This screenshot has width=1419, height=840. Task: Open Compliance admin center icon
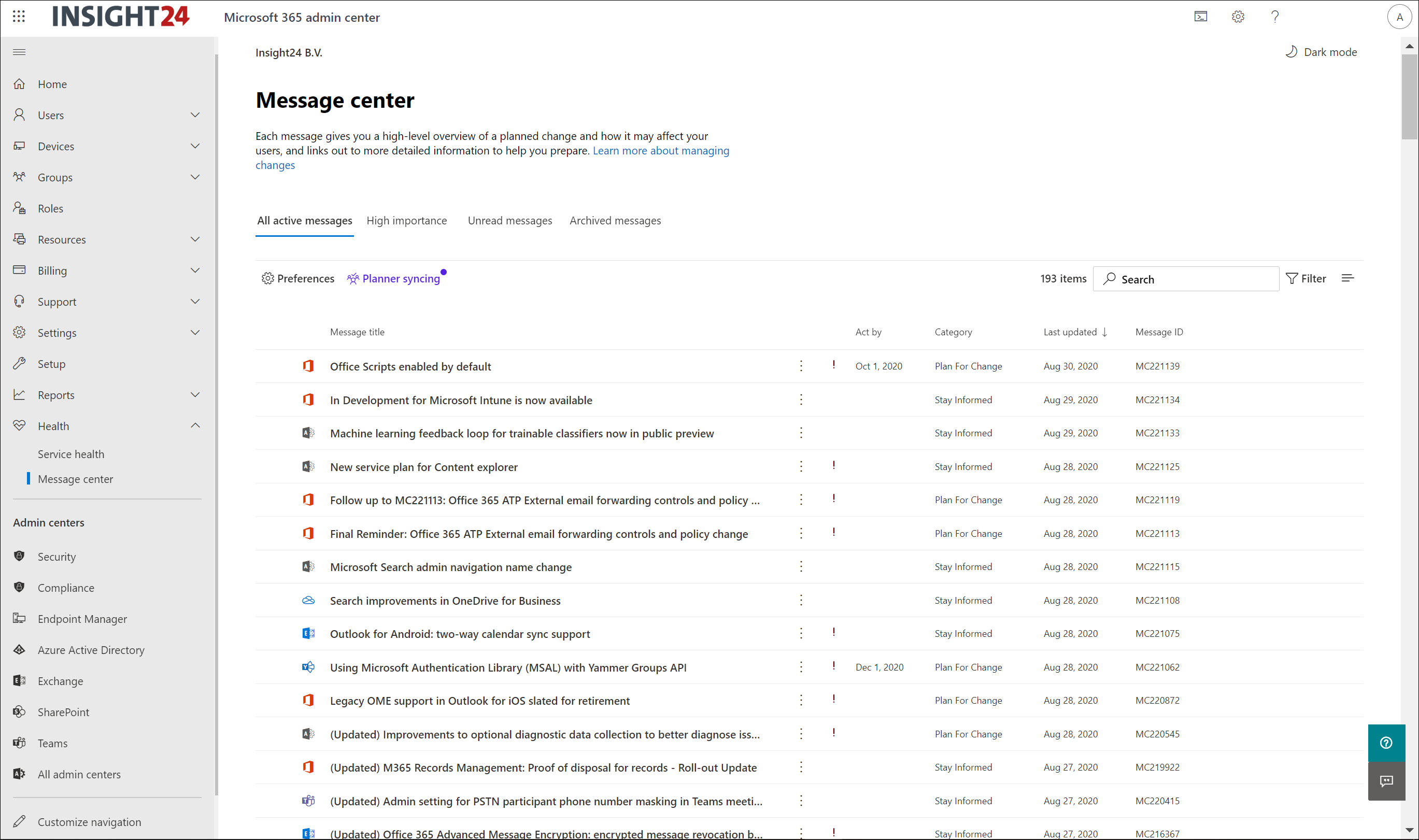coord(20,588)
